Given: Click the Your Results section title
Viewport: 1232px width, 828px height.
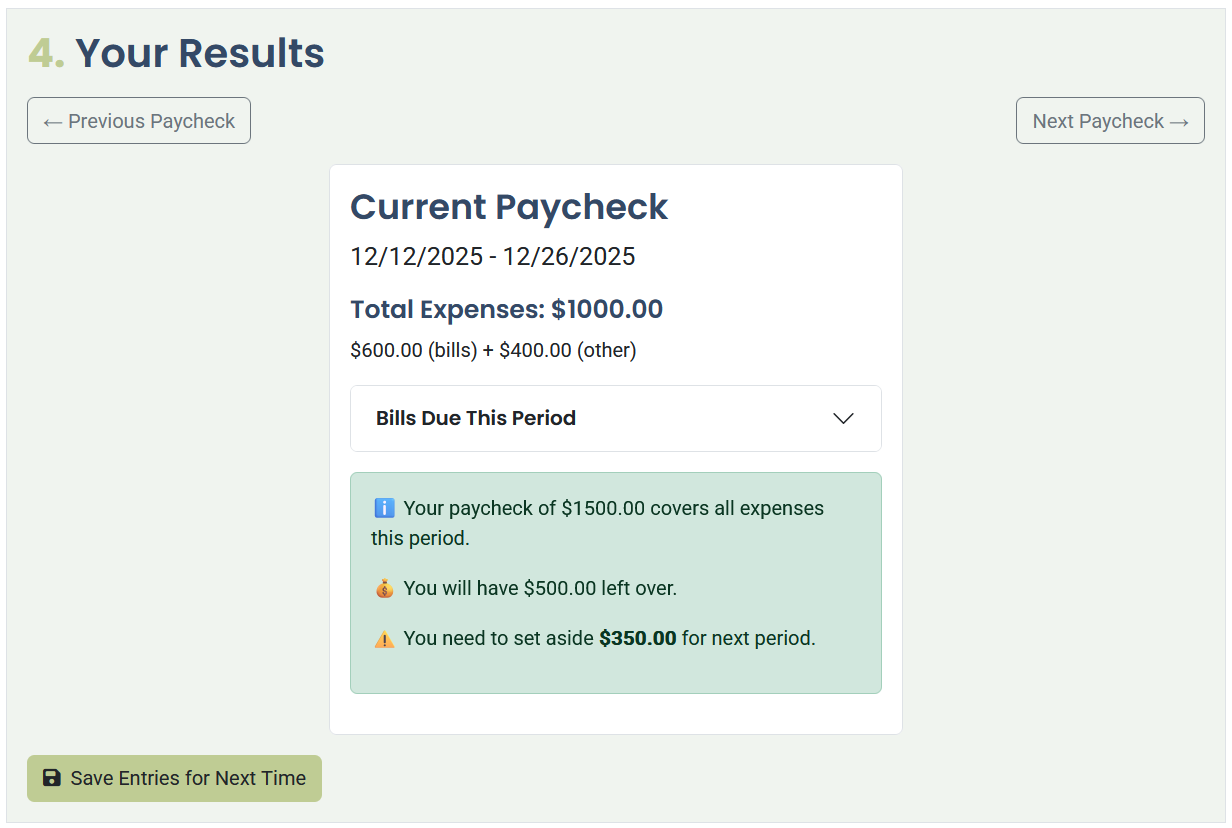Looking at the screenshot, I should (x=199, y=53).
